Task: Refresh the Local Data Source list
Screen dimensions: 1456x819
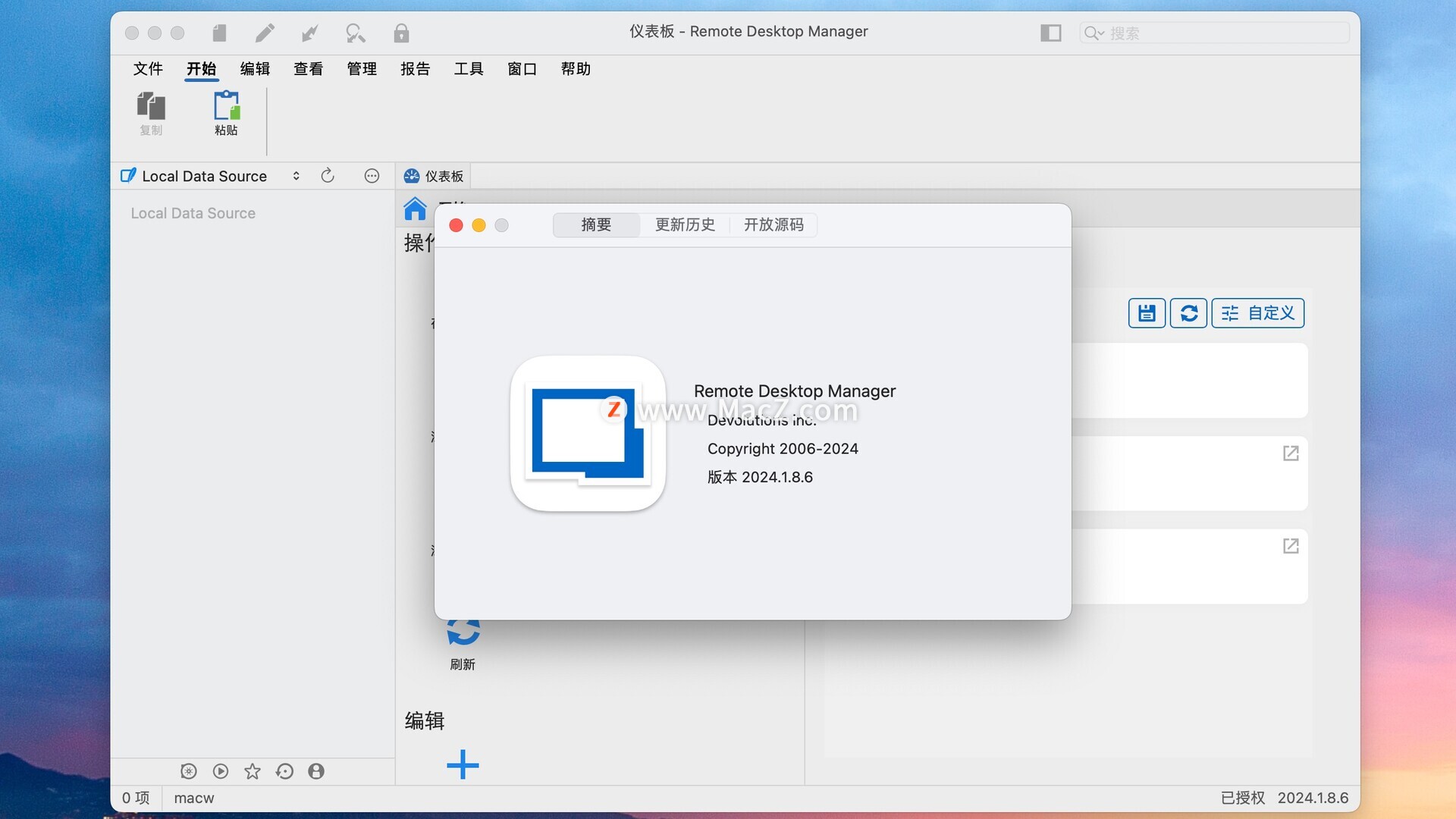Action: 328,176
